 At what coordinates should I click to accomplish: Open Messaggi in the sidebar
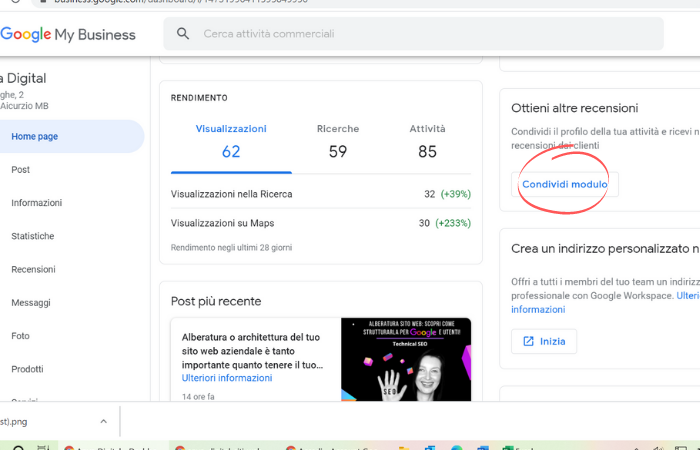point(31,302)
